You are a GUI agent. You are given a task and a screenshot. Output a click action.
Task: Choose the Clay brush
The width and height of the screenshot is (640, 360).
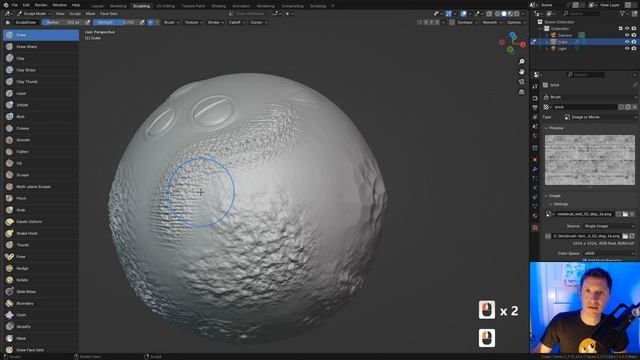[41, 58]
